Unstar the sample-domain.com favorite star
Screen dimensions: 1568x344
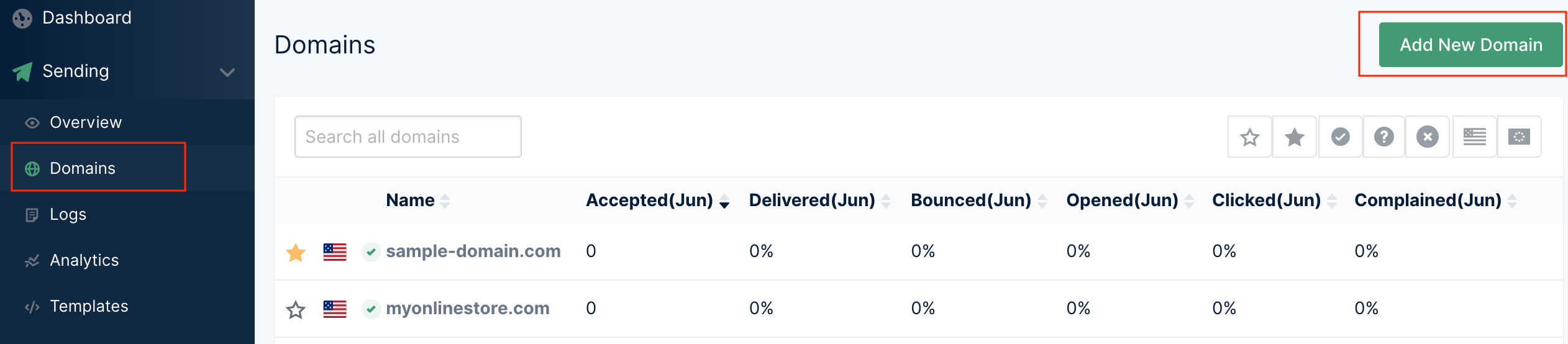[296, 252]
